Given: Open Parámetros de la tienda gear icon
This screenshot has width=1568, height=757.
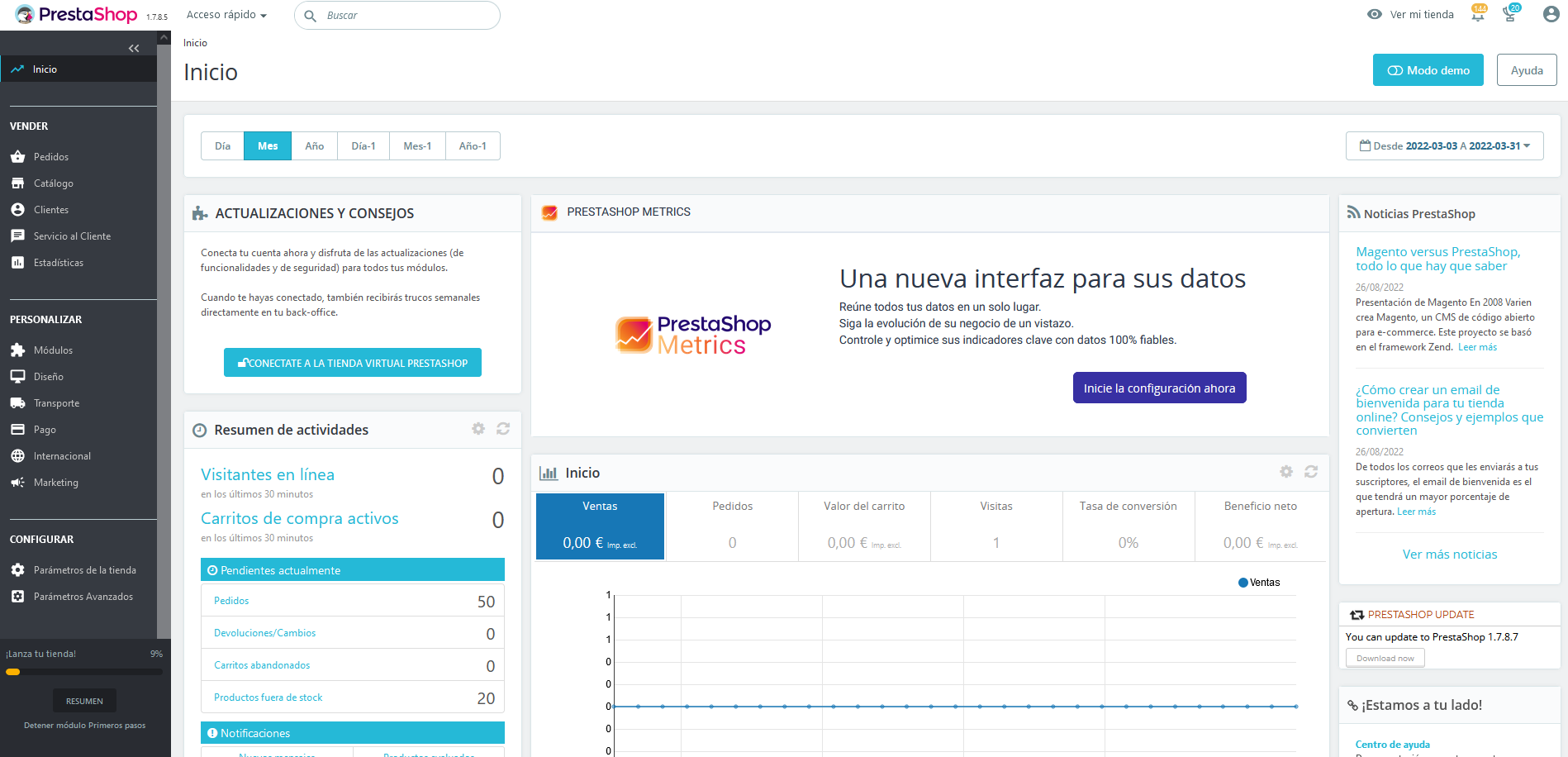Looking at the screenshot, I should [17, 569].
